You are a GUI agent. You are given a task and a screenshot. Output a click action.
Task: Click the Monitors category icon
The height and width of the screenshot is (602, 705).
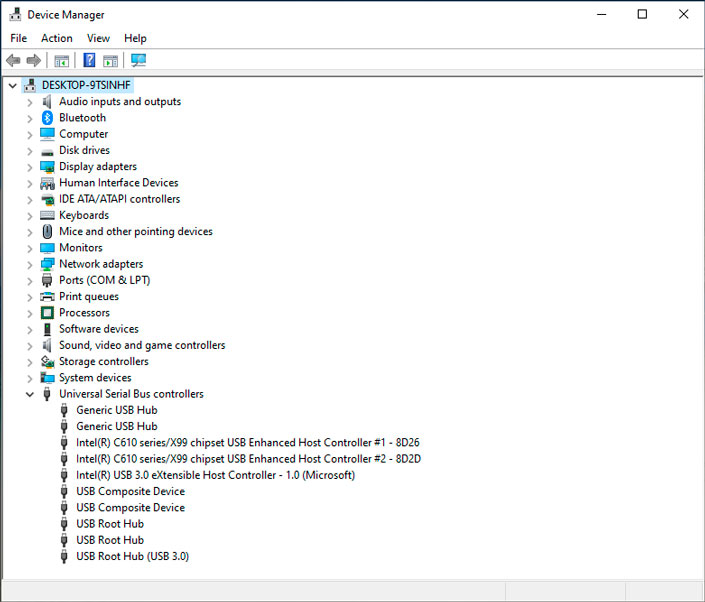(x=47, y=248)
